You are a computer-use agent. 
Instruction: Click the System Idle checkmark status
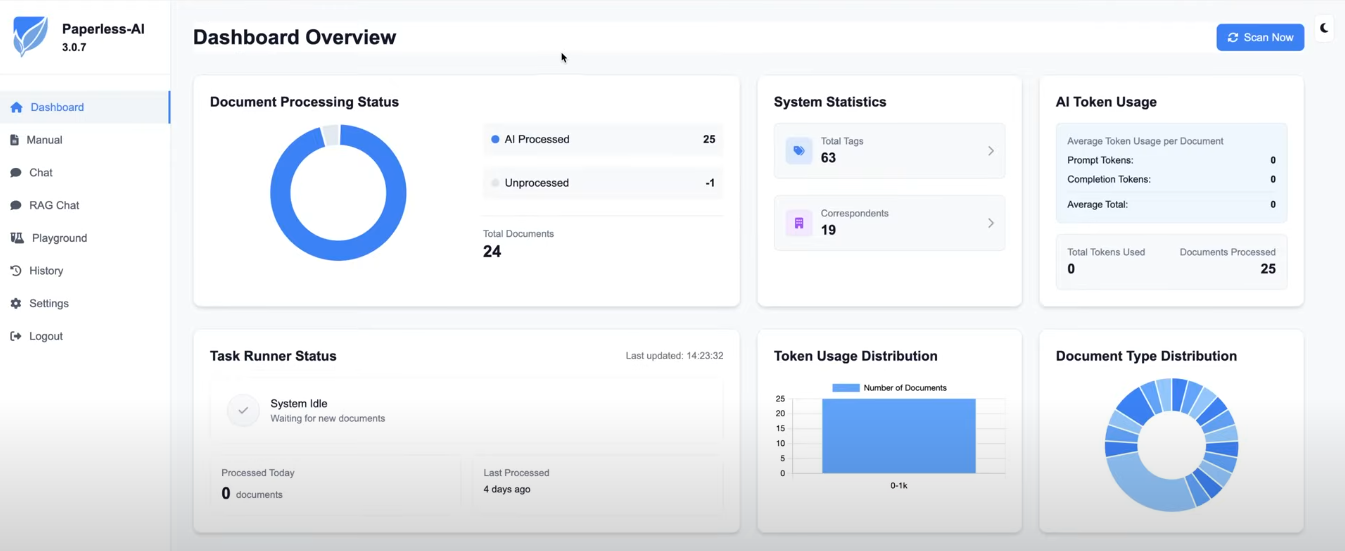pyautogui.click(x=243, y=410)
